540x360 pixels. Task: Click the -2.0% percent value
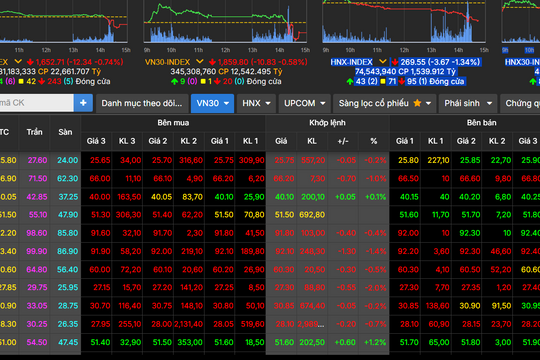click(375, 288)
